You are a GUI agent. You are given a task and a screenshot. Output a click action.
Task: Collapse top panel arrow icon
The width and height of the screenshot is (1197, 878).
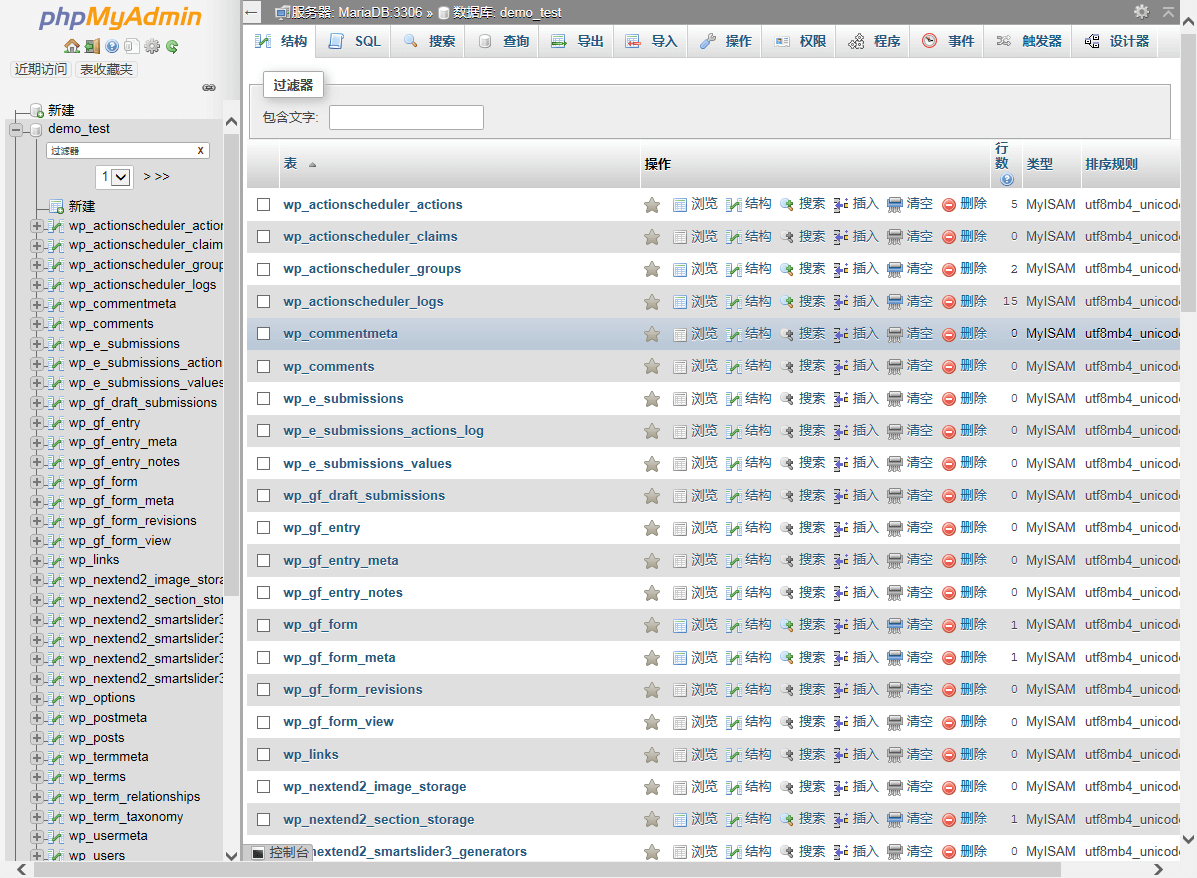[1168, 11]
